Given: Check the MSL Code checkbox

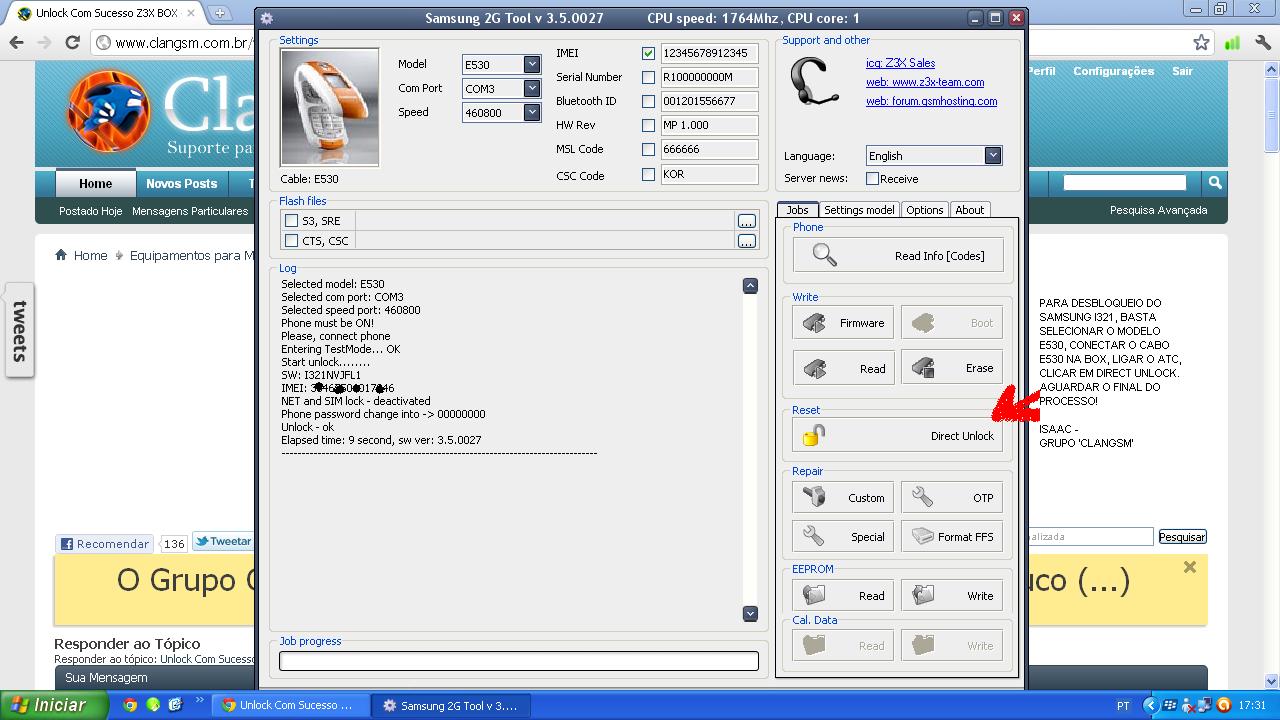Looking at the screenshot, I should (x=648, y=149).
